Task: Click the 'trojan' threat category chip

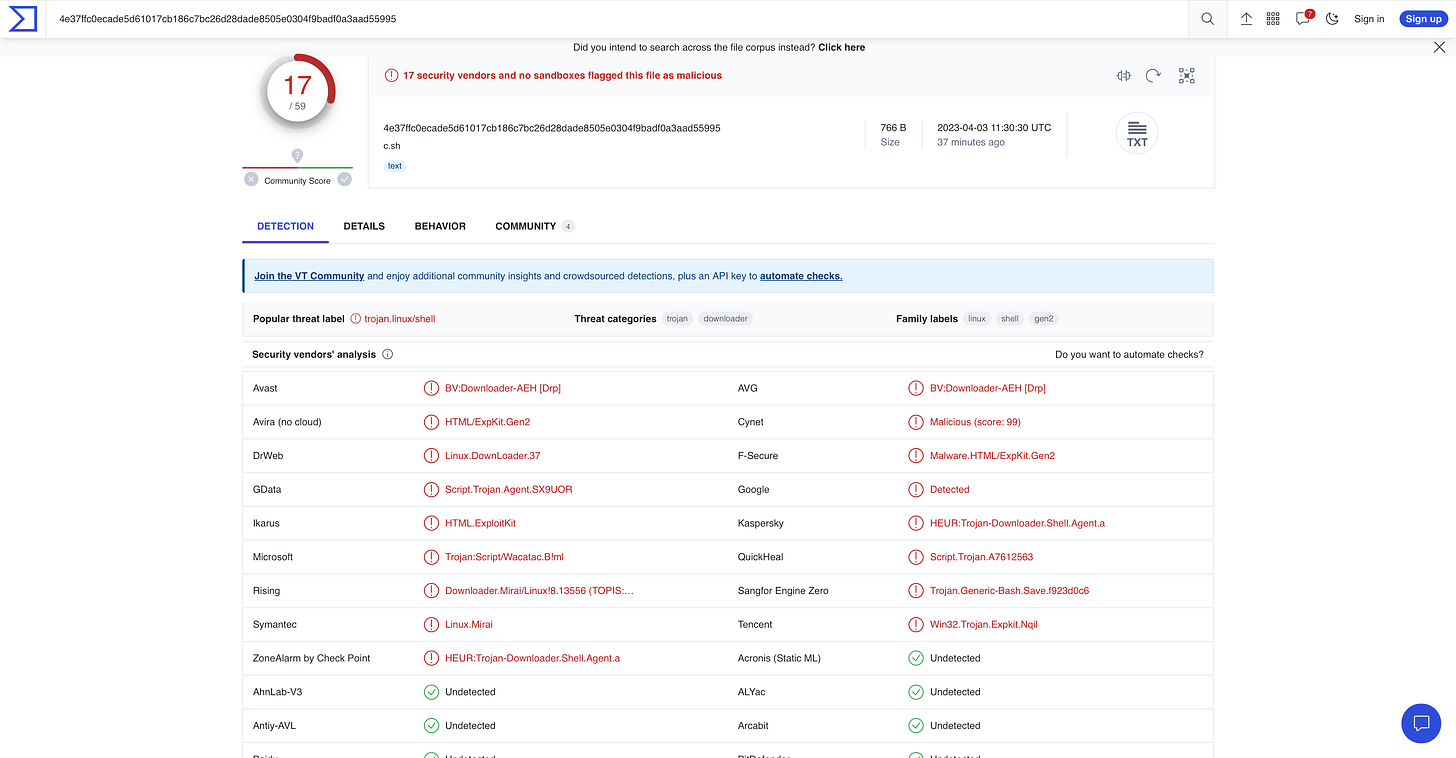Action: (677, 319)
